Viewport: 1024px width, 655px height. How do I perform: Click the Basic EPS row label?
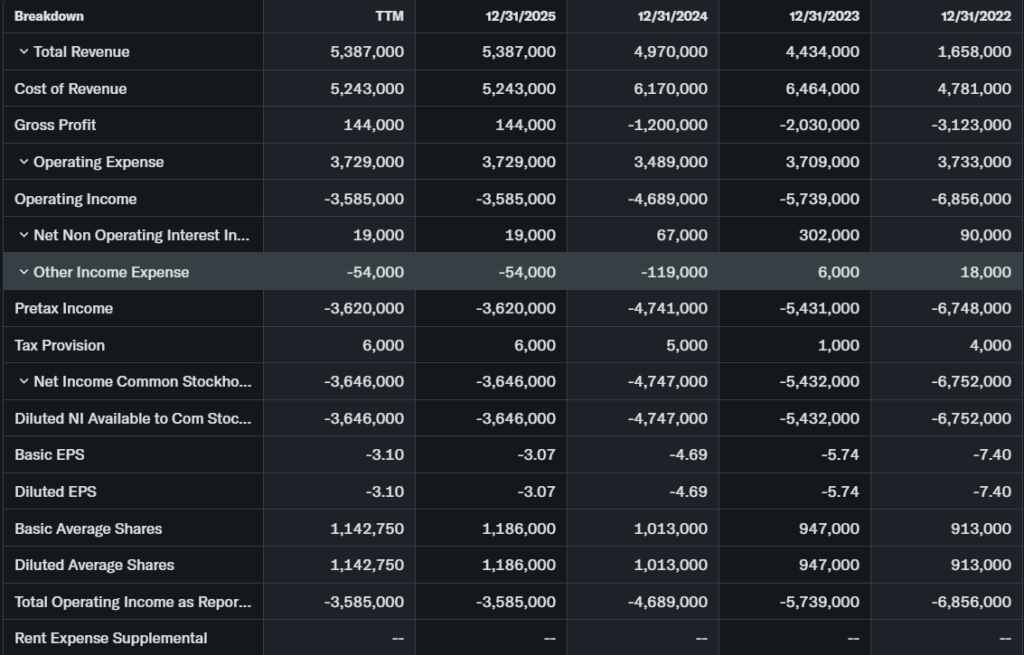pos(49,455)
